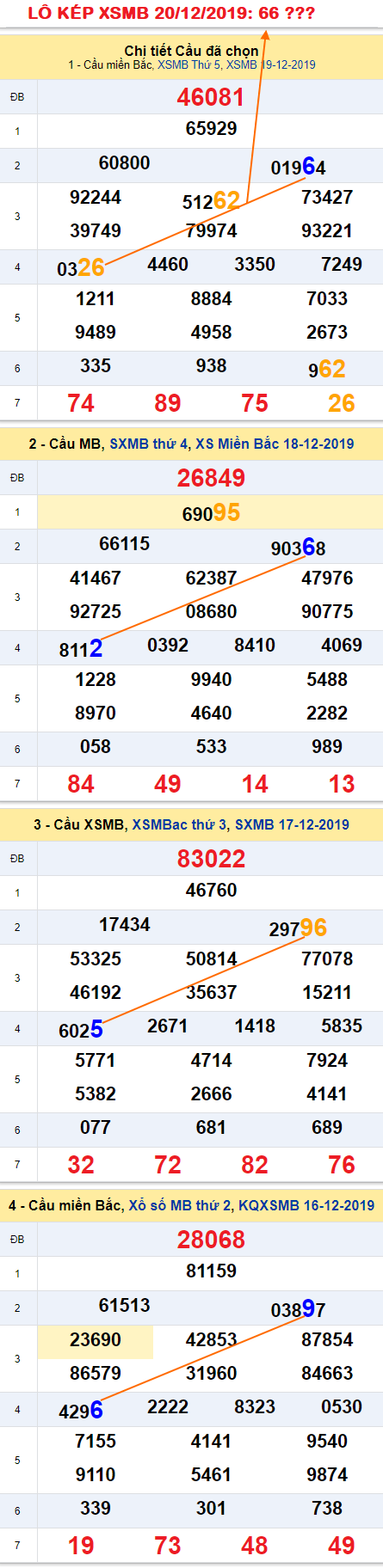Click the number 50814
Viewport: 383px width, 1568px height.
point(211,959)
